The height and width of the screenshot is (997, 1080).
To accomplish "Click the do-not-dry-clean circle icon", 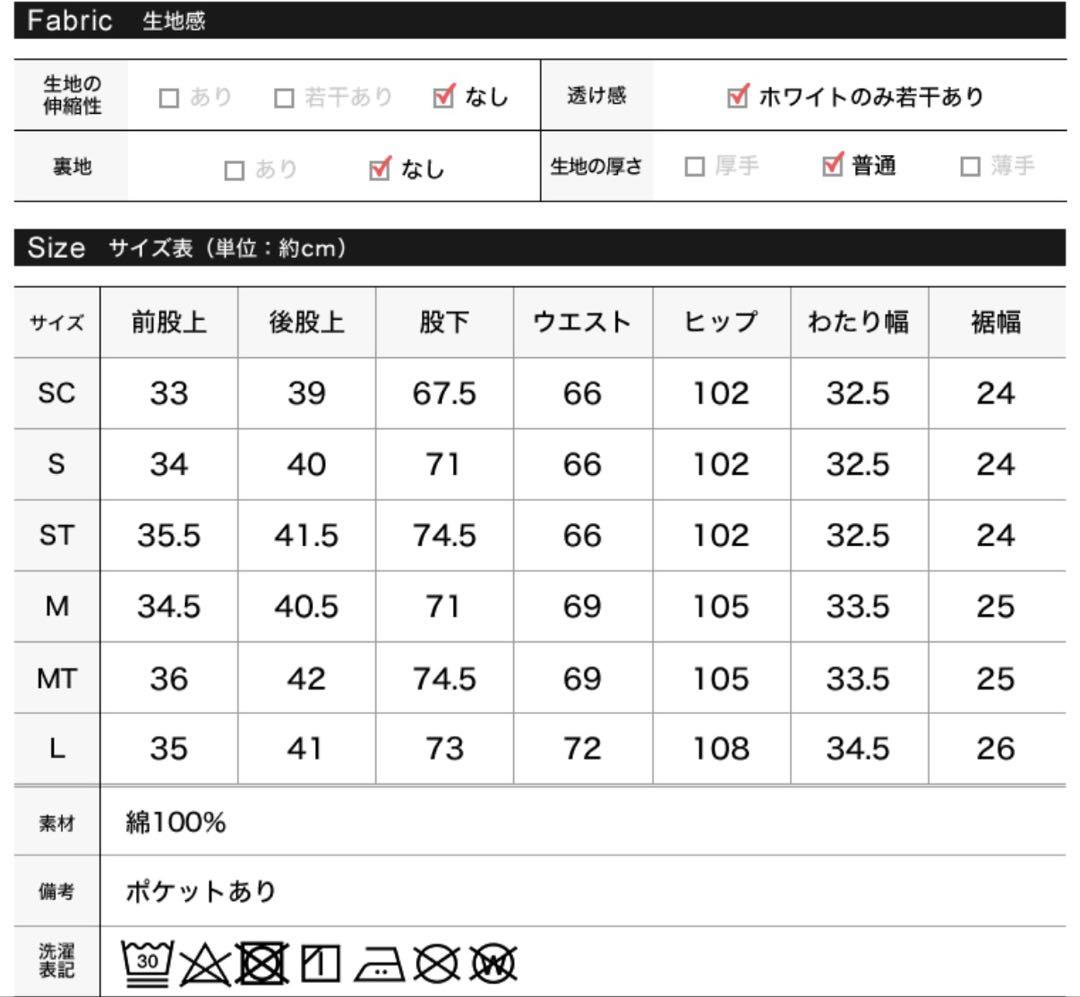I will (436, 964).
